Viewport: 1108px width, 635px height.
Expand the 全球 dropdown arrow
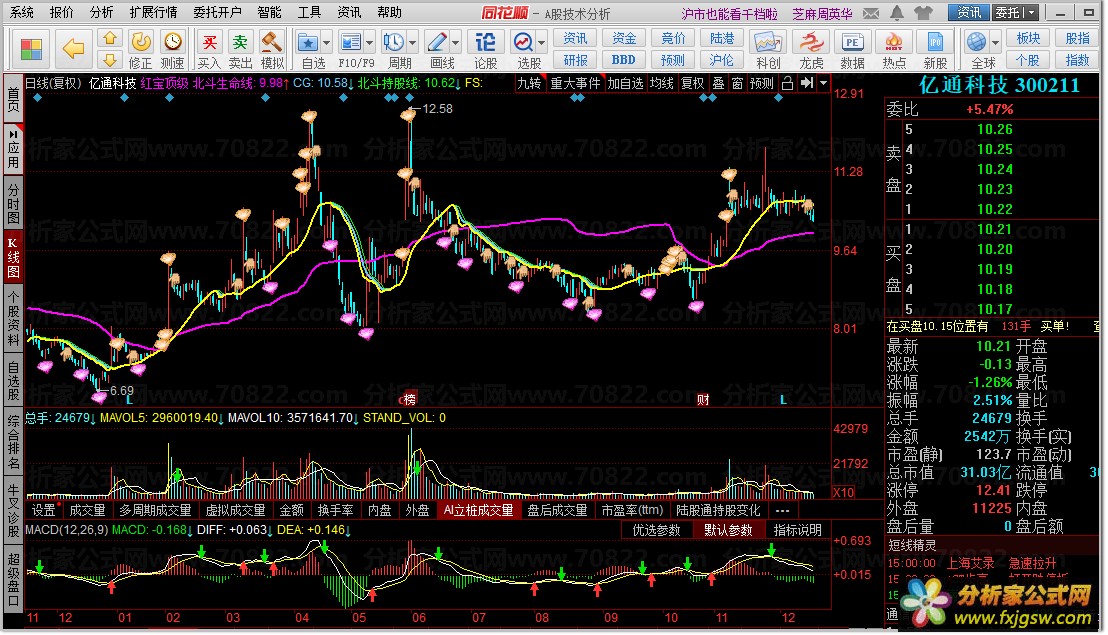tap(995, 43)
